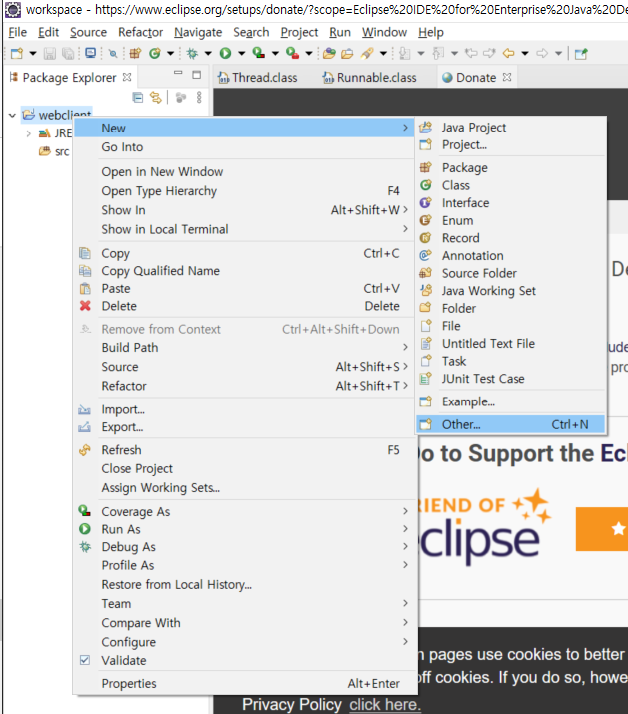Select Package in the New submenu

[511, 168]
